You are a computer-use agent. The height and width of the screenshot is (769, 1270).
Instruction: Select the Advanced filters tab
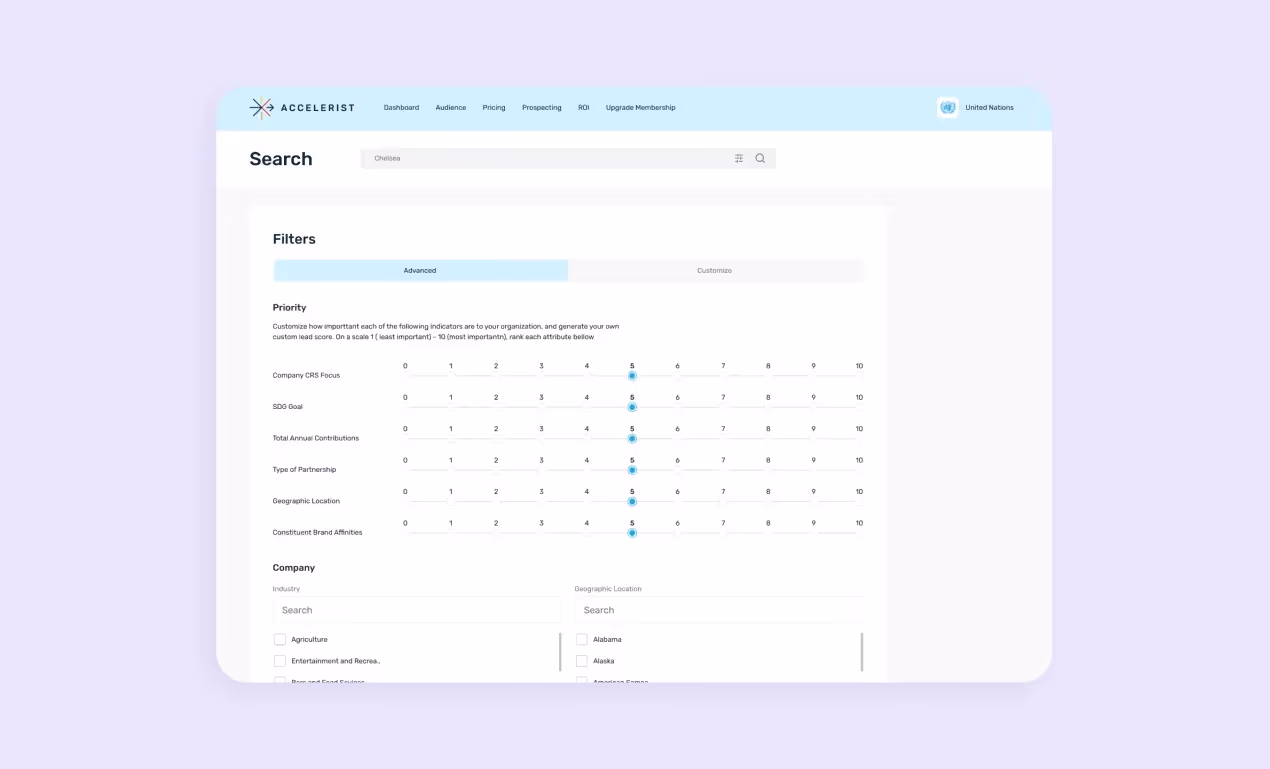420,270
